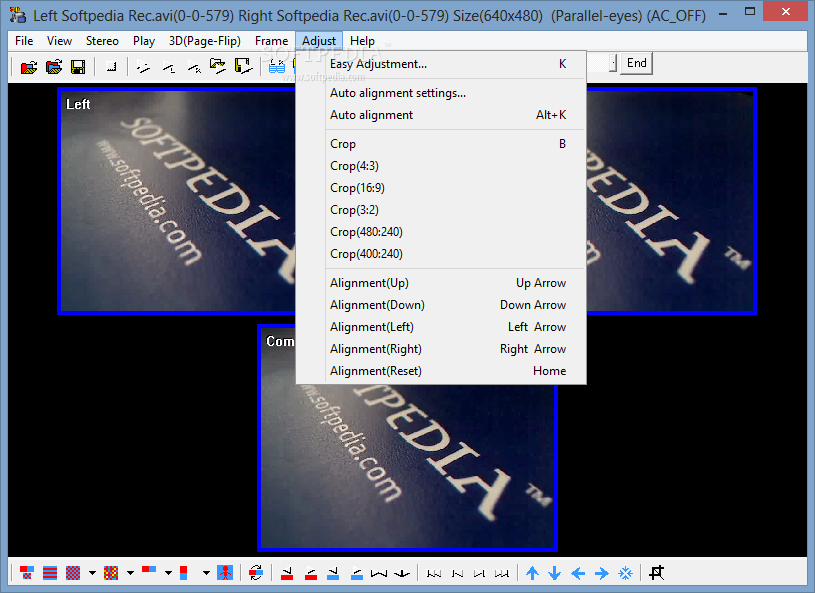815x593 pixels.
Task: Click the first blue-base rotate icon
Action: [x=333, y=573]
